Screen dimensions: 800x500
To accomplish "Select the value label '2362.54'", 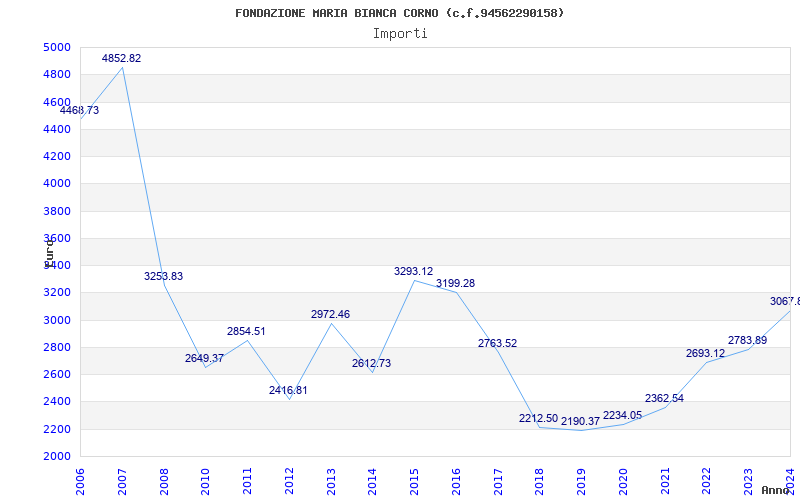I will pos(664,398).
